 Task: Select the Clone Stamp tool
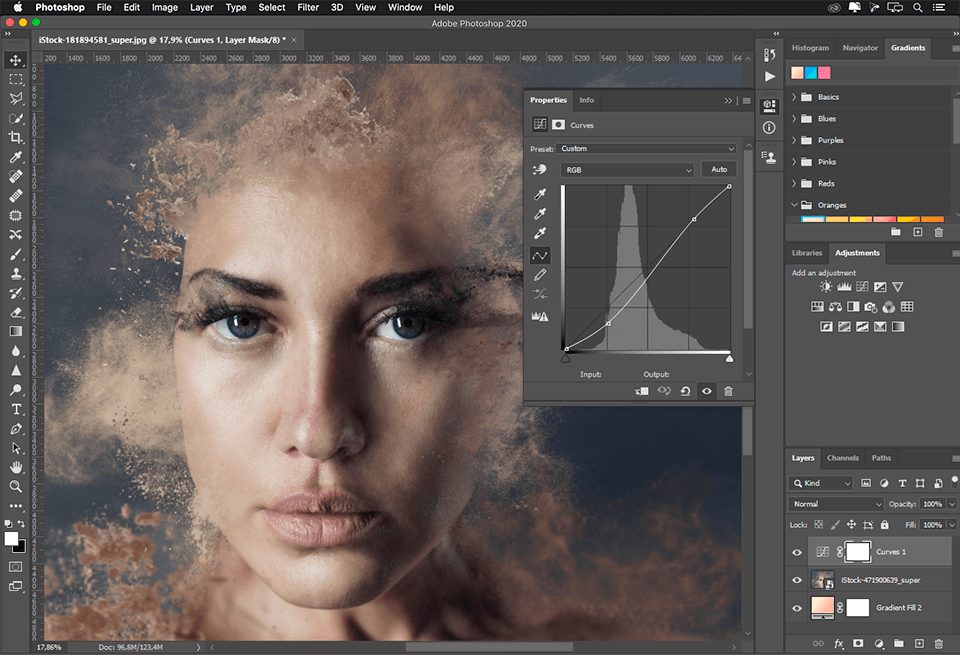[14, 274]
